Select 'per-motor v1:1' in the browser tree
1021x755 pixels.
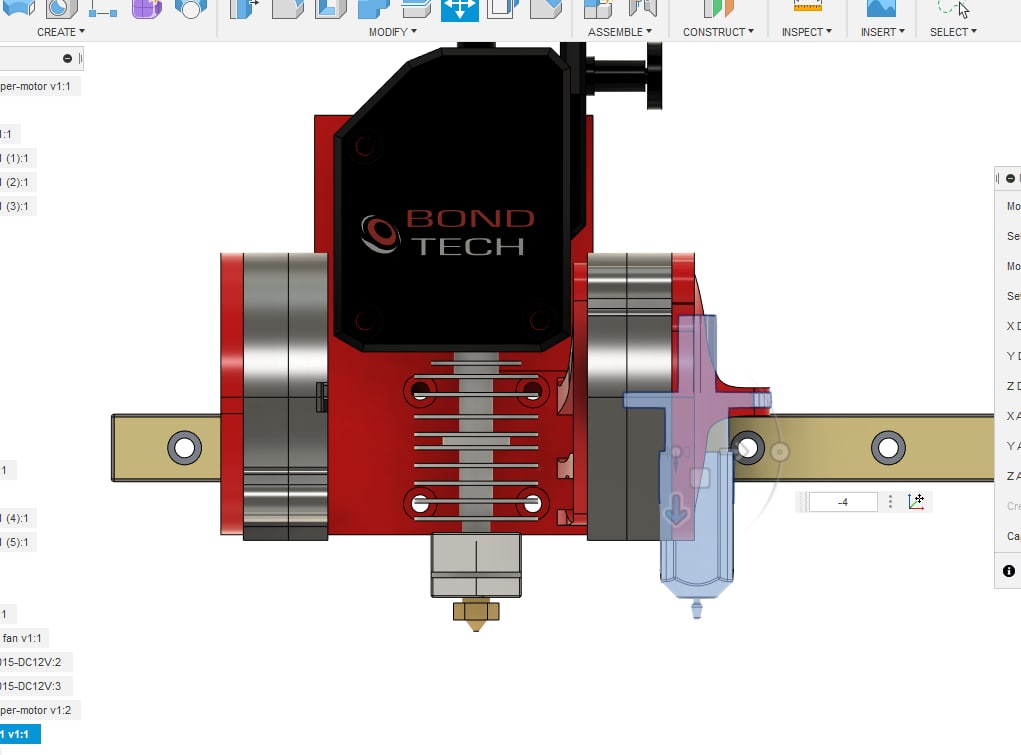click(x=36, y=86)
